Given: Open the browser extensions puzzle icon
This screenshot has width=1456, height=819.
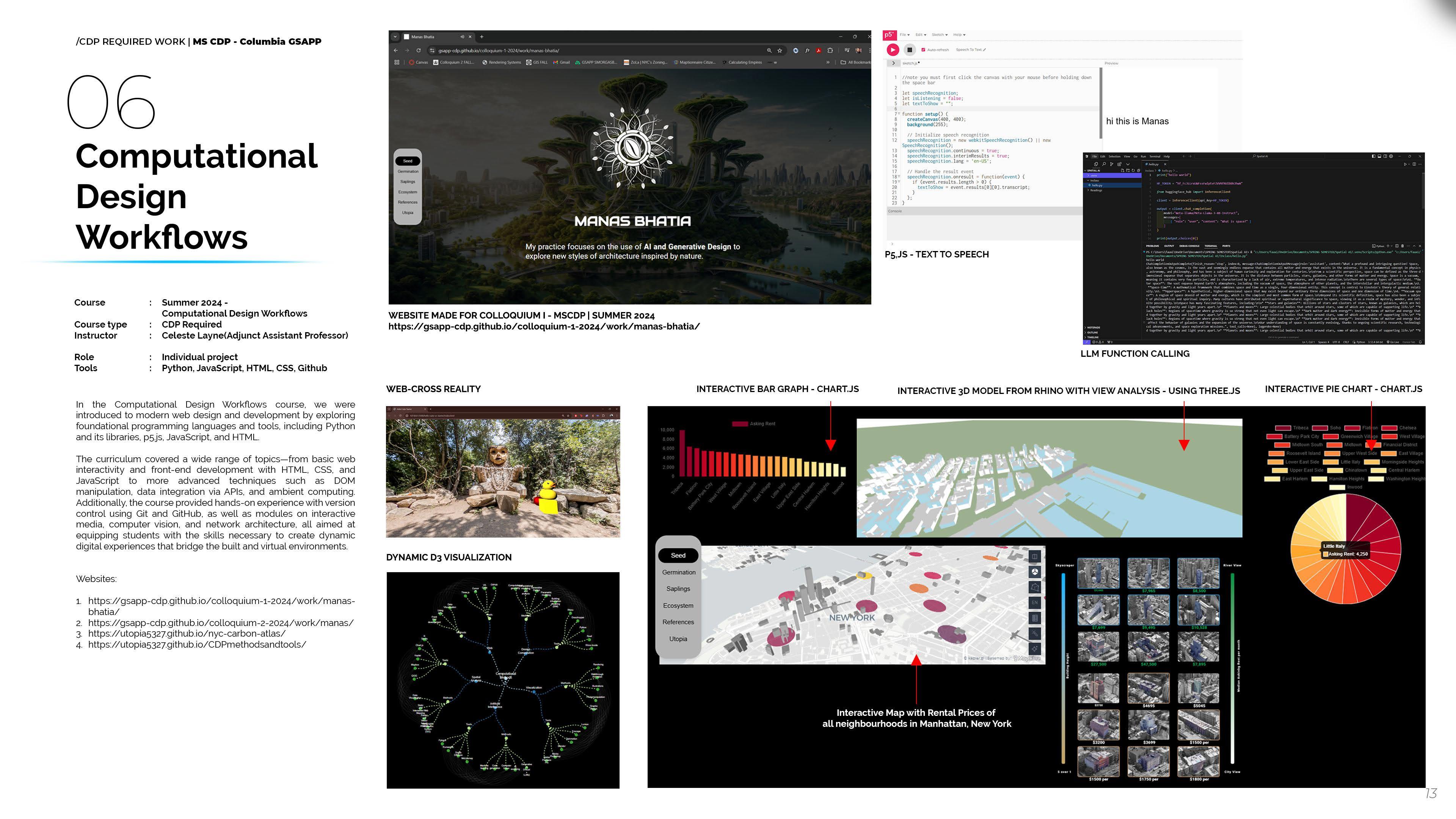Looking at the screenshot, I should [x=830, y=50].
